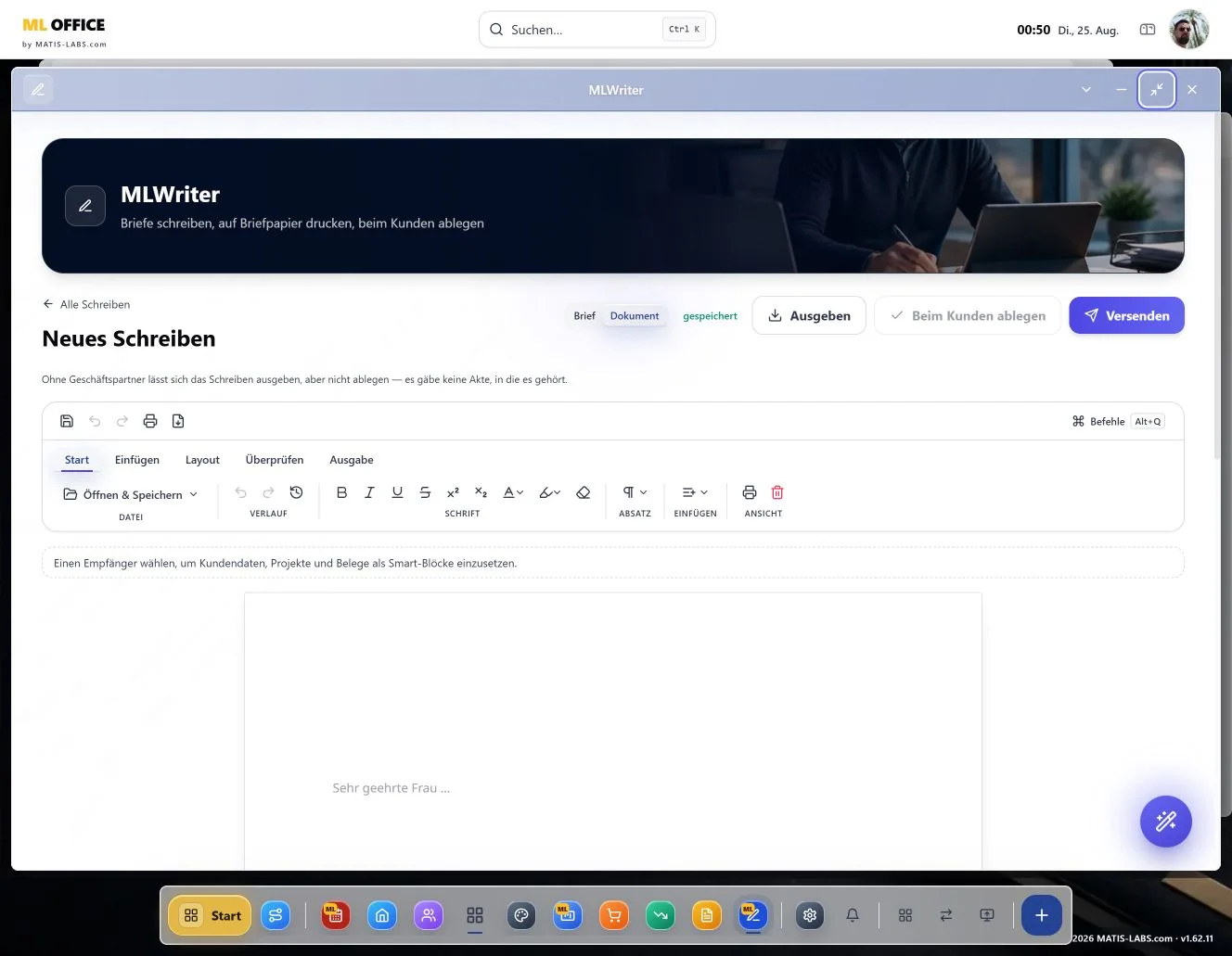Image resolution: width=1232 pixels, height=956 pixels.
Task: Click the gespeichert status label
Action: click(x=710, y=316)
